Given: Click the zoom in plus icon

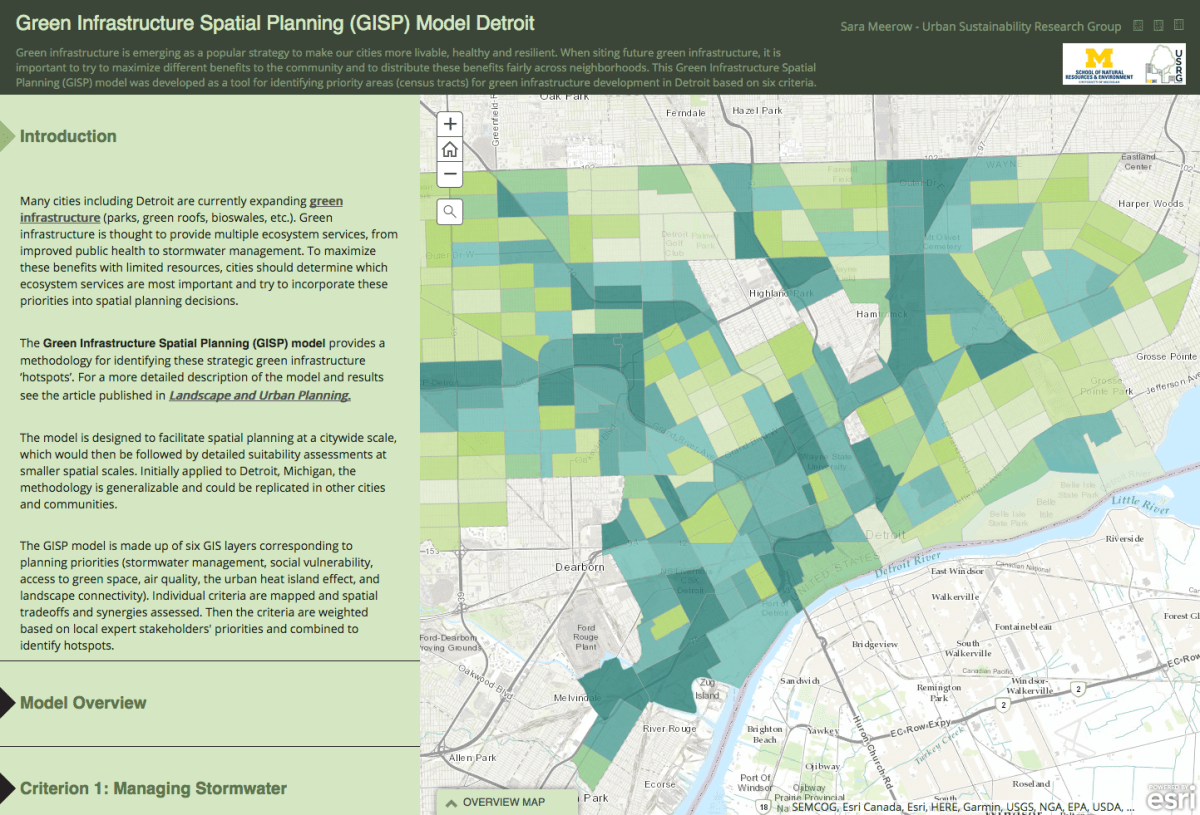Looking at the screenshot, I should [449, 123].
